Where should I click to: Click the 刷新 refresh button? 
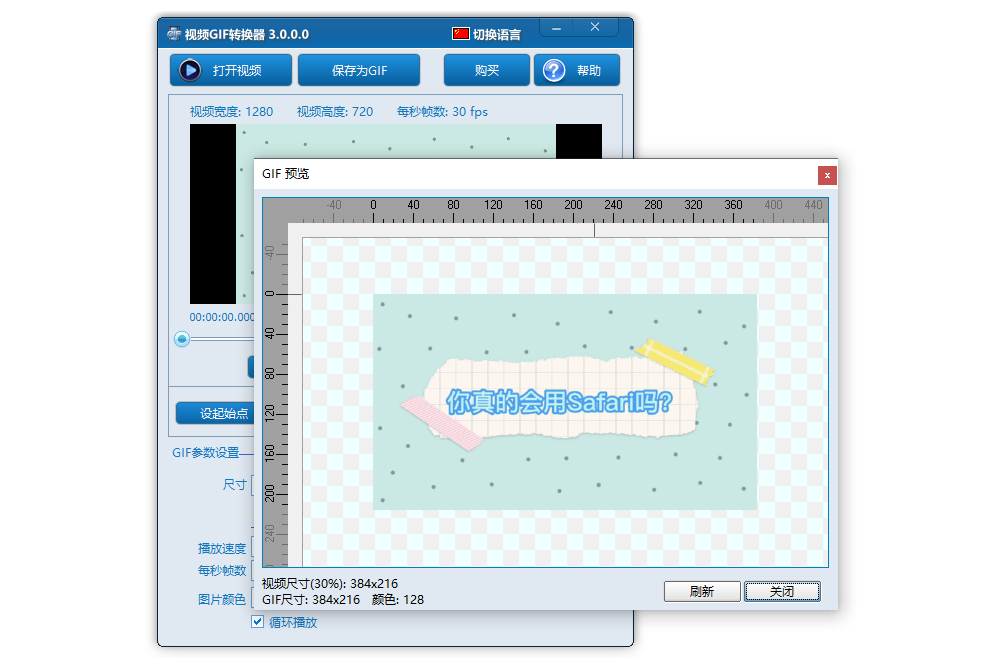pyautogui.click(x=702, y=591)
